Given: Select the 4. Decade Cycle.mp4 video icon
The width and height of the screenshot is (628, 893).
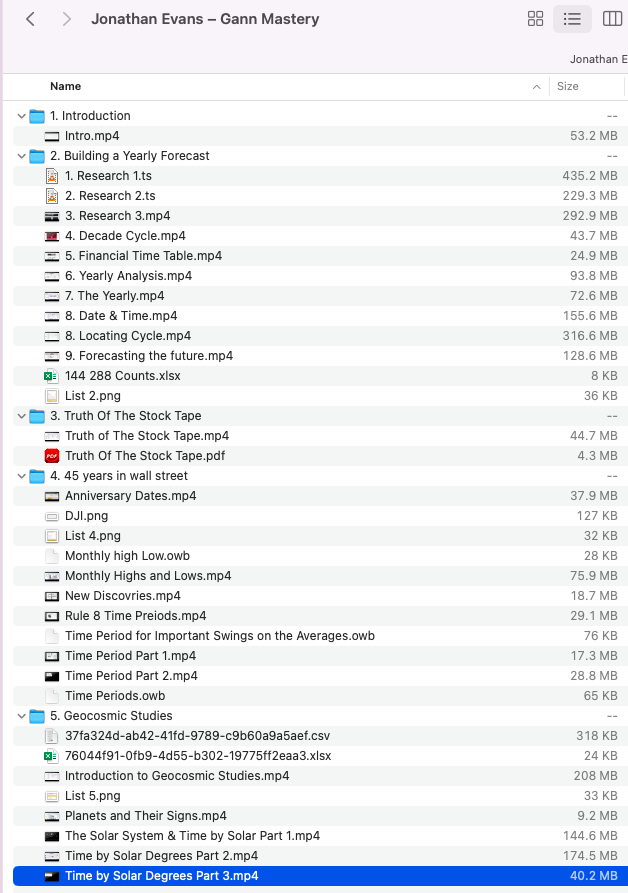Looking at the screenshot, I should [52, 236].
